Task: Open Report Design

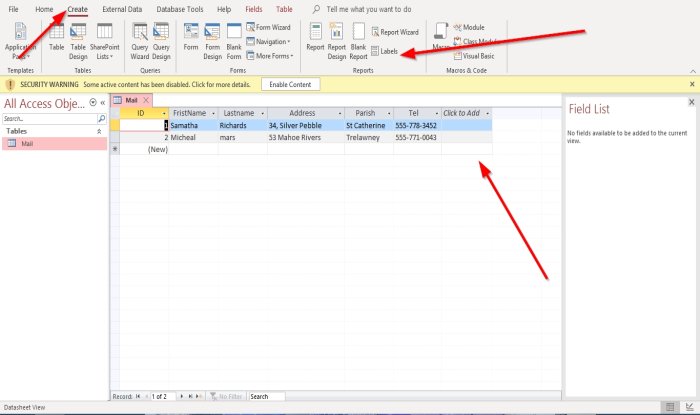Action: point(337,42)
